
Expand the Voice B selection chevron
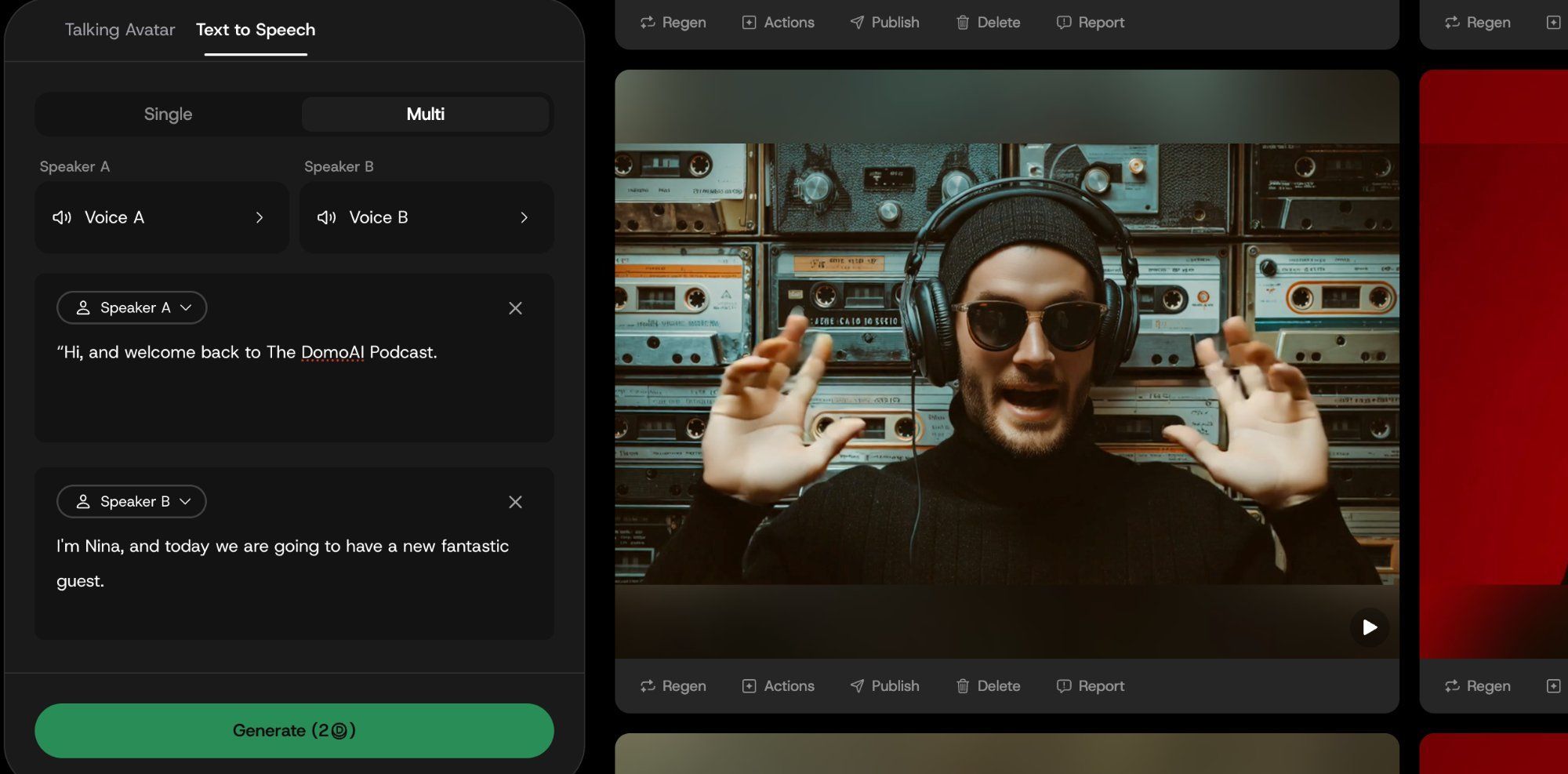(x=524, y=218)
